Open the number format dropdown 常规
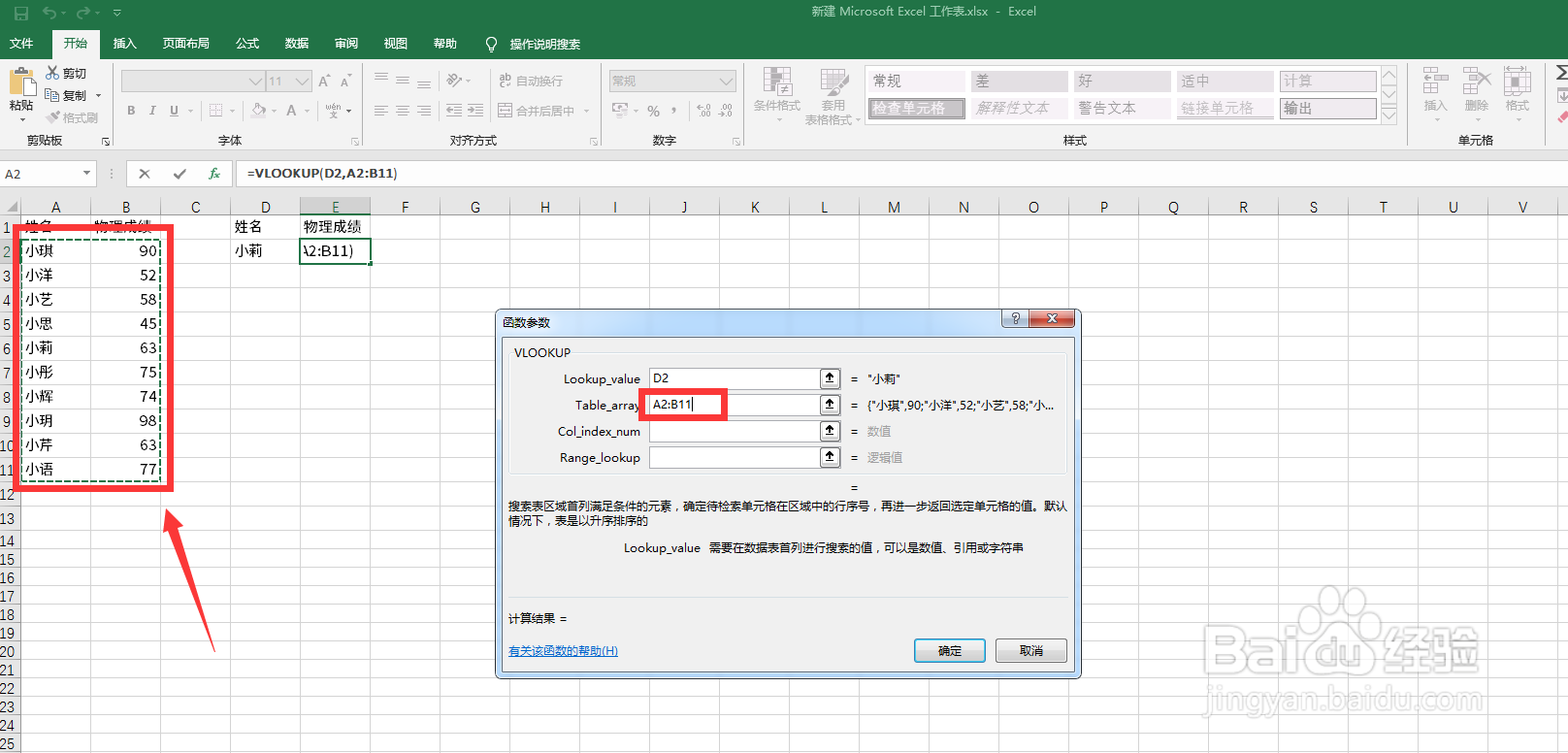Screen dimensions: 1568x753 726,81
